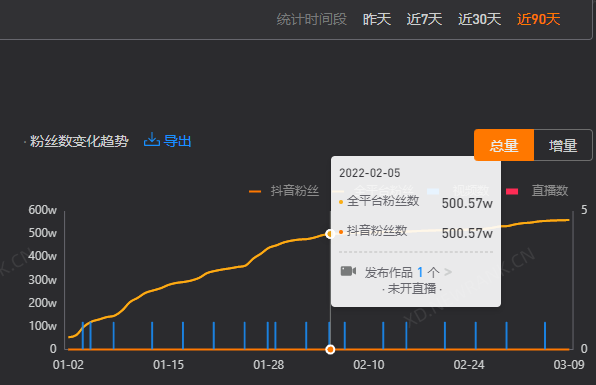Click the last blue video bar near 03-09
Viewport: 596px width, 385px height.
(x=545, y=336)
